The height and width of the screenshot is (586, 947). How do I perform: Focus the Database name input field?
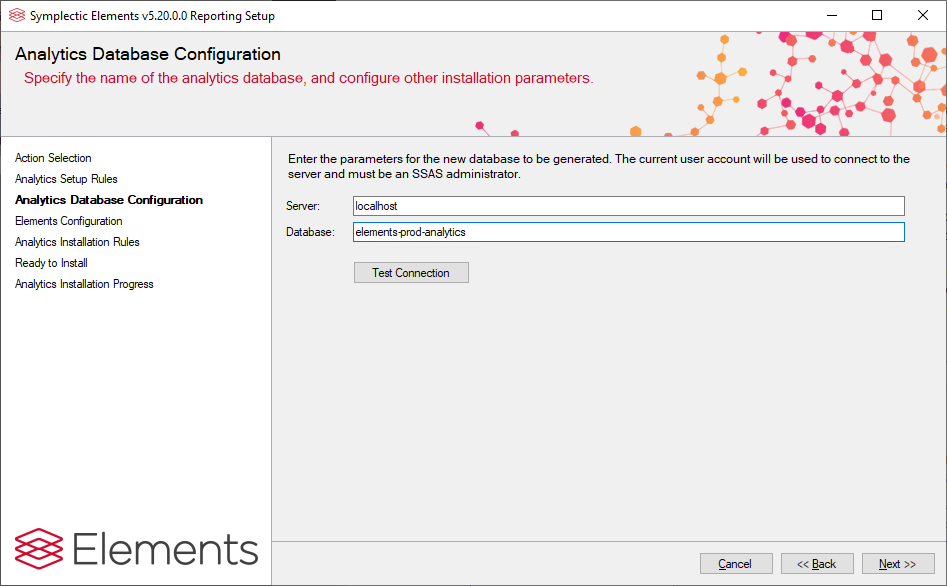pyautogui.click(x=629, y=232)
